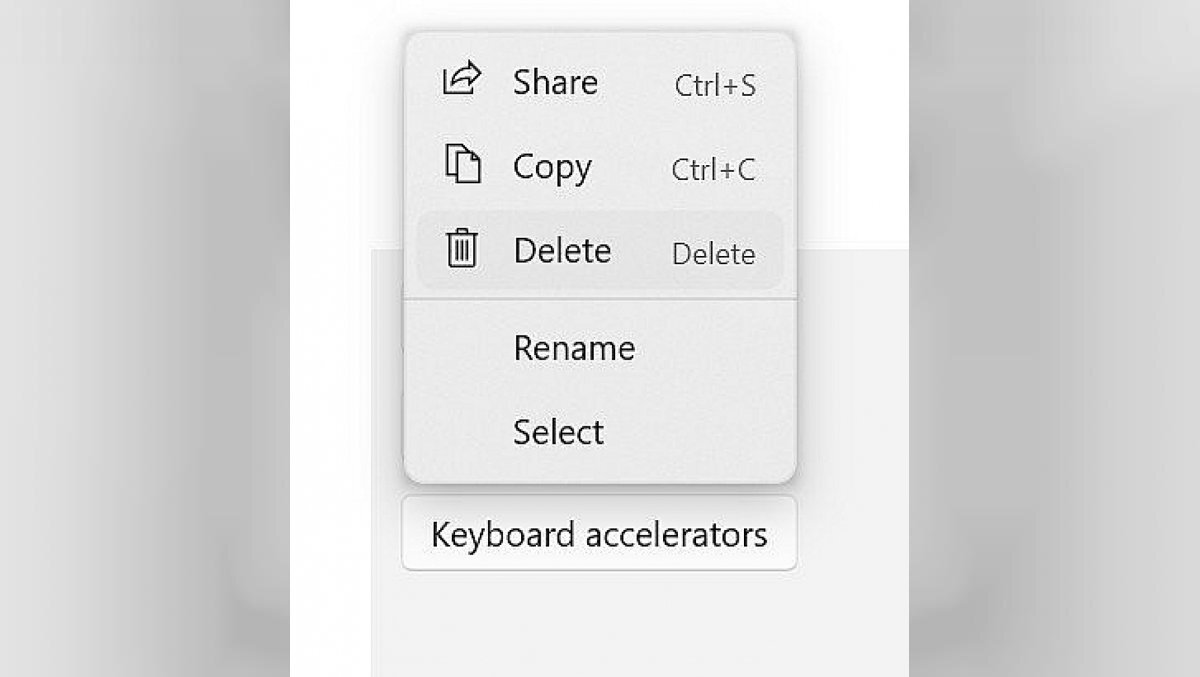The image size is (1200, 677).
Task: Click the empty panel below Keyboard accelerators
Action: point(640,625)
